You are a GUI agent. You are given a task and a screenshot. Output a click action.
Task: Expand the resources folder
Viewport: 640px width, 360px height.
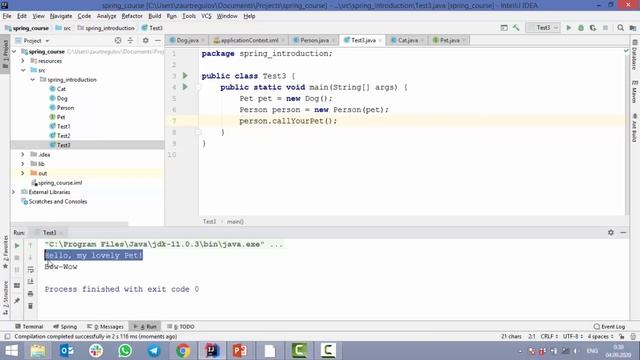coord(23,61)
